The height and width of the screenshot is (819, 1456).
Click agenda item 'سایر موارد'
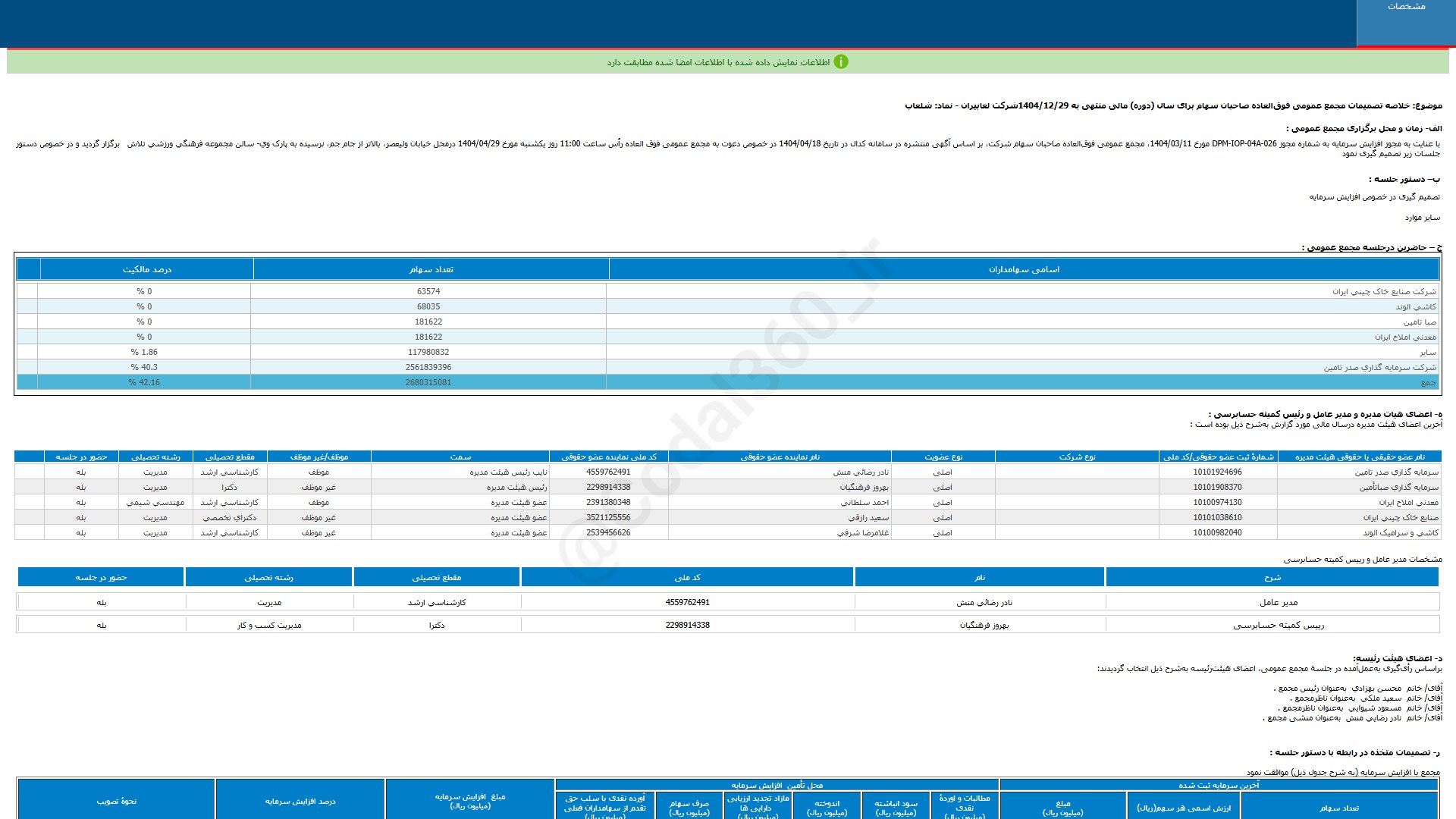tap(1422, 217)
